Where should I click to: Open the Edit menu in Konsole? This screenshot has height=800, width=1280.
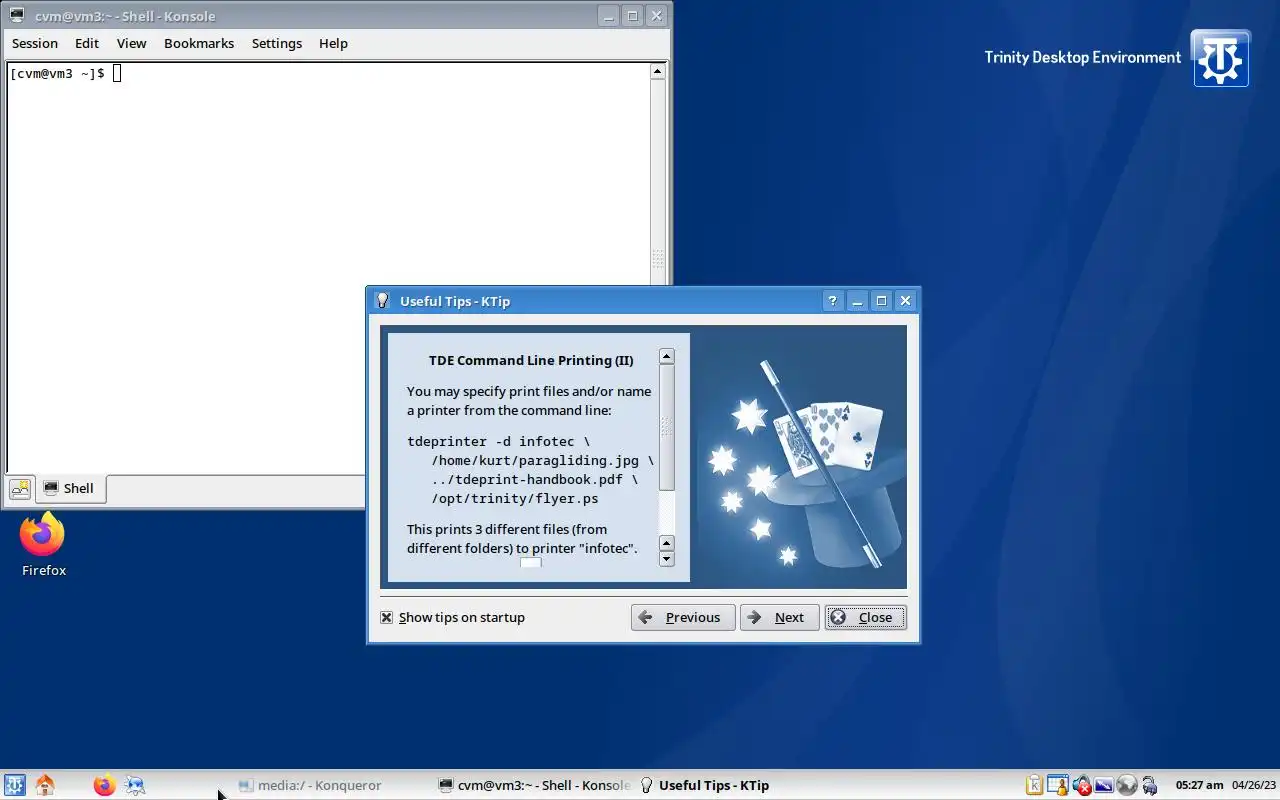click(x=87, y=43)
